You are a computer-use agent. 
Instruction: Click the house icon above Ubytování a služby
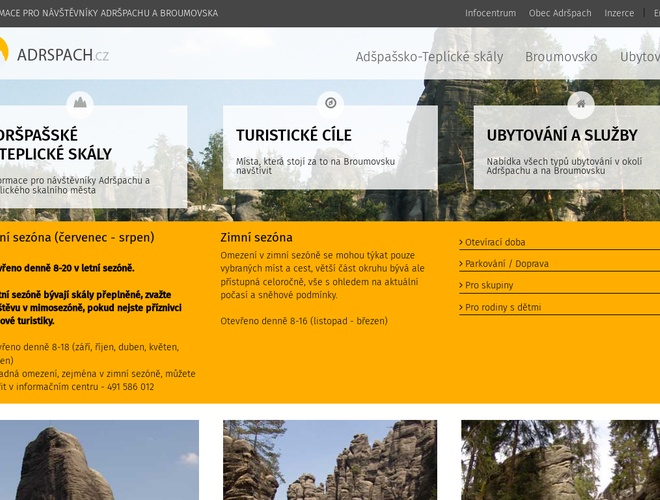tap(581, 103)
